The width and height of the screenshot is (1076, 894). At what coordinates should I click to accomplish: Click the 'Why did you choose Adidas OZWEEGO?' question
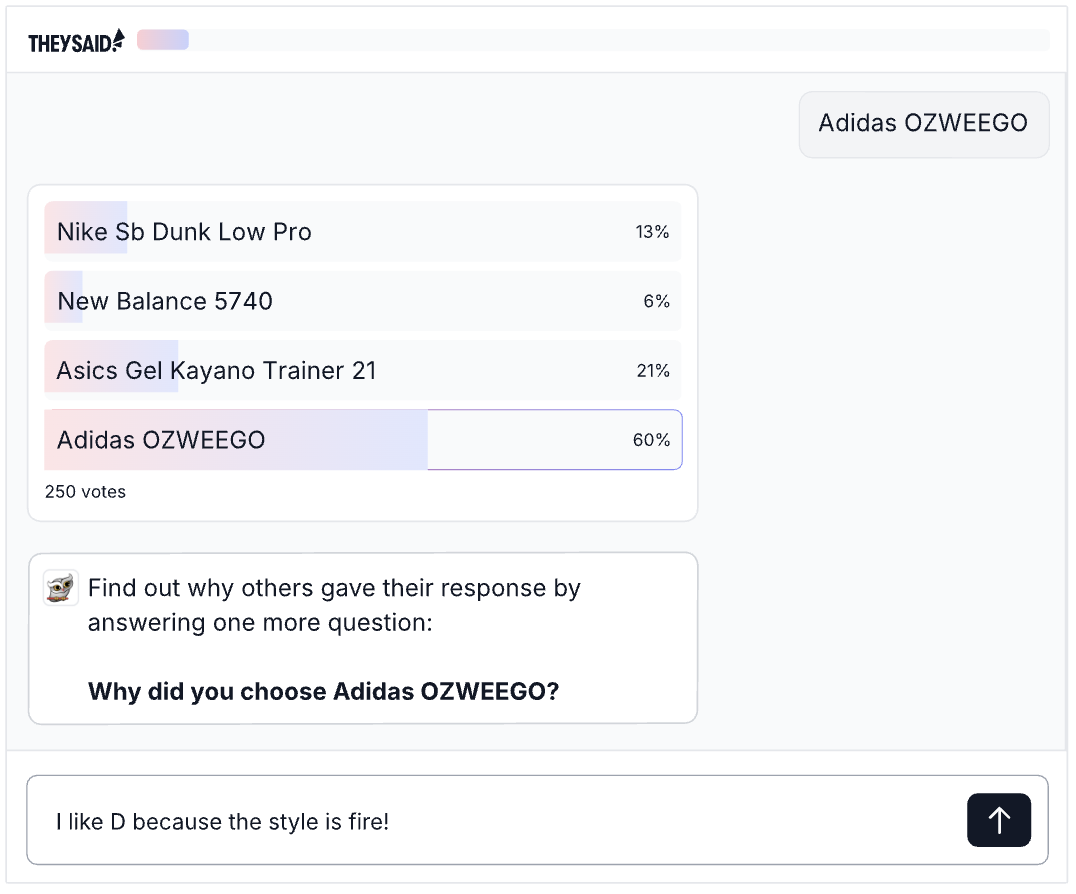click(323, 691)
